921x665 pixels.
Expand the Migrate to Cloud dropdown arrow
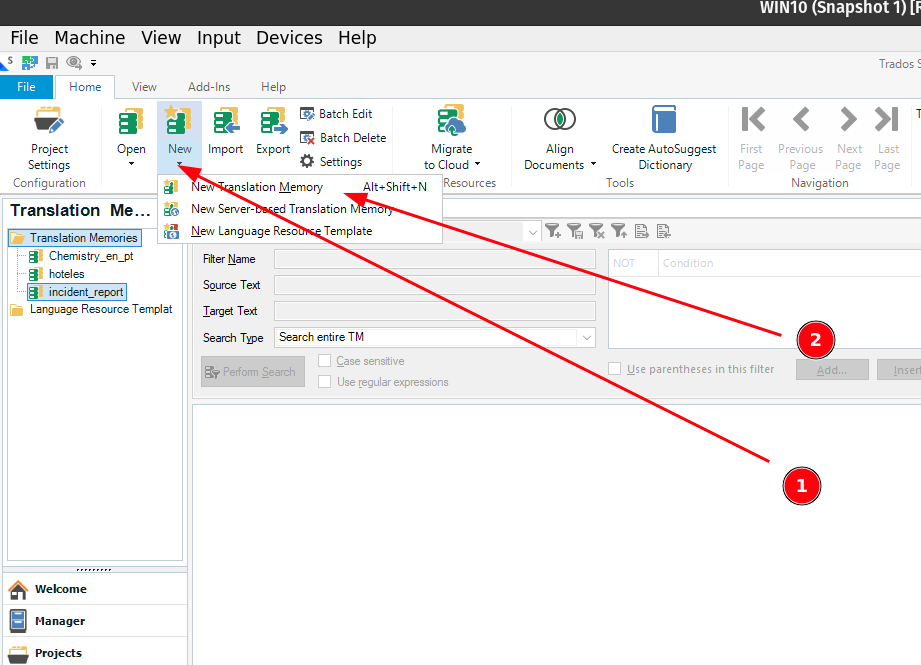477,164
